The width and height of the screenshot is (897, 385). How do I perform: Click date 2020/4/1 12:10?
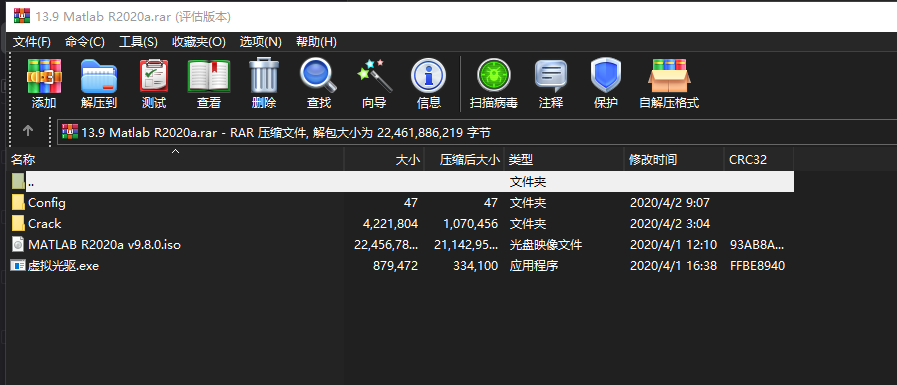[673, 245]
